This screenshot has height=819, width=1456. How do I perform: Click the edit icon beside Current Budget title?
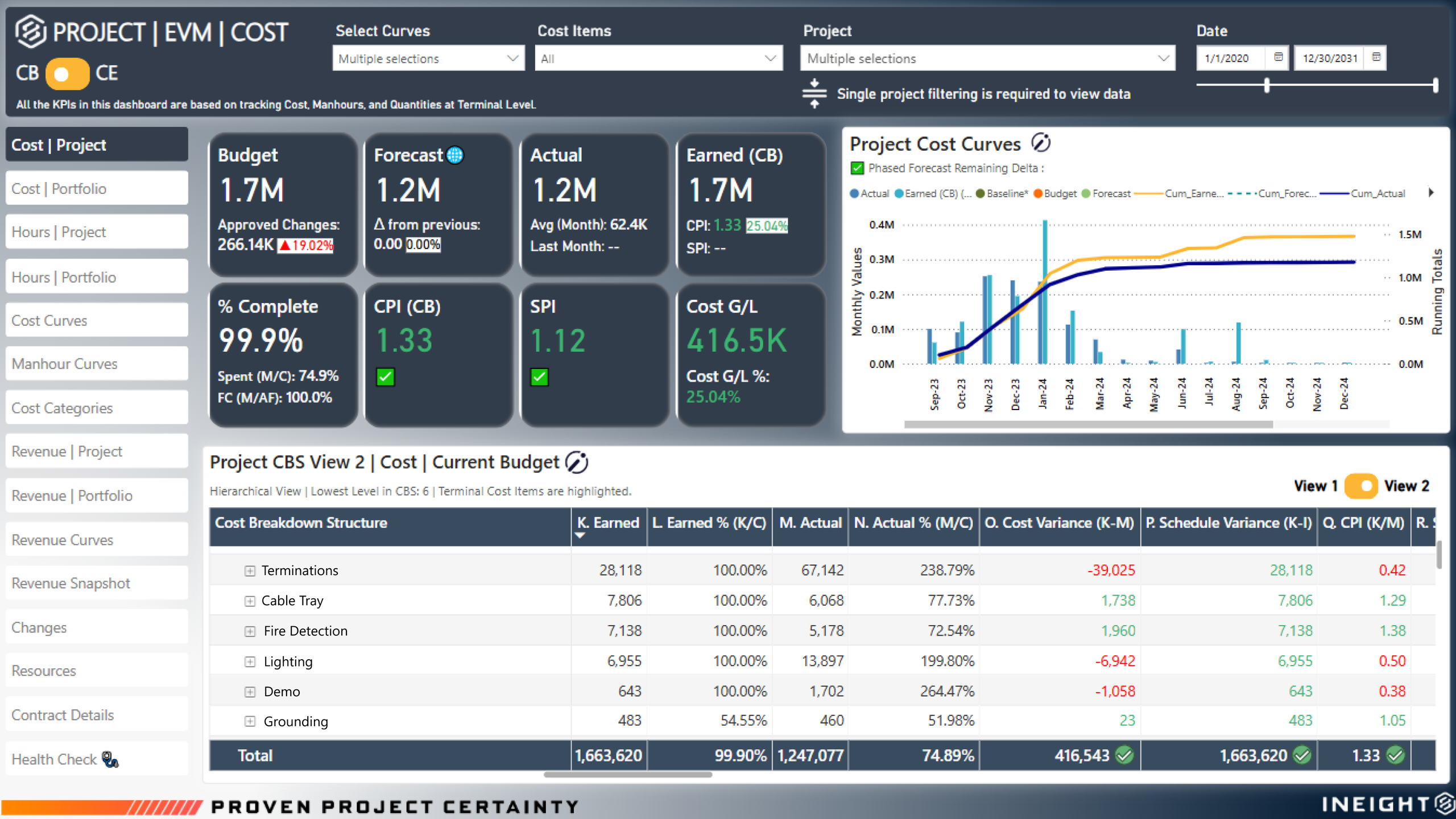coord(577,462)
